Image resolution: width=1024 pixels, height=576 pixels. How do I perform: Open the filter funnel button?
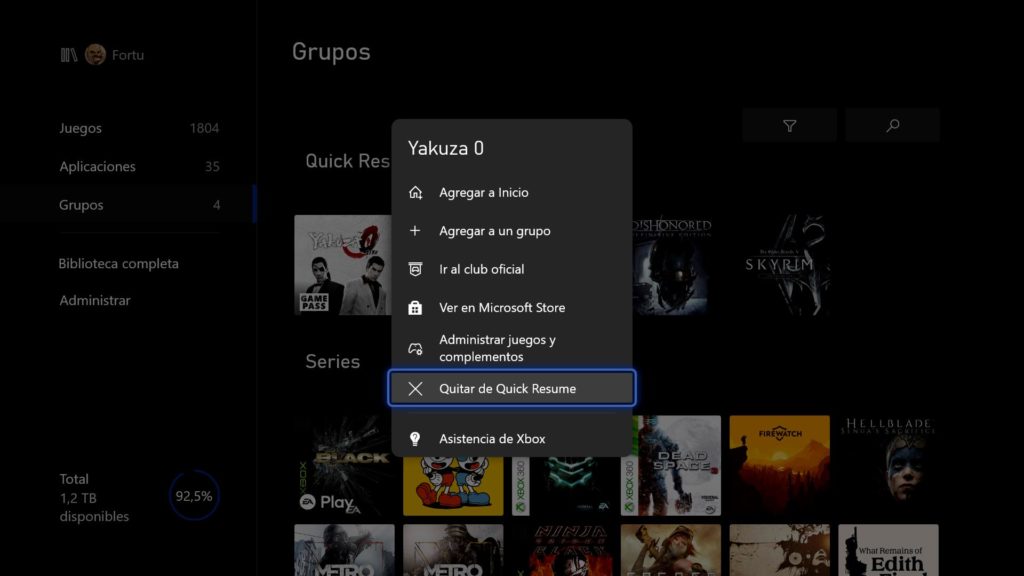click(x=790, y=125)
